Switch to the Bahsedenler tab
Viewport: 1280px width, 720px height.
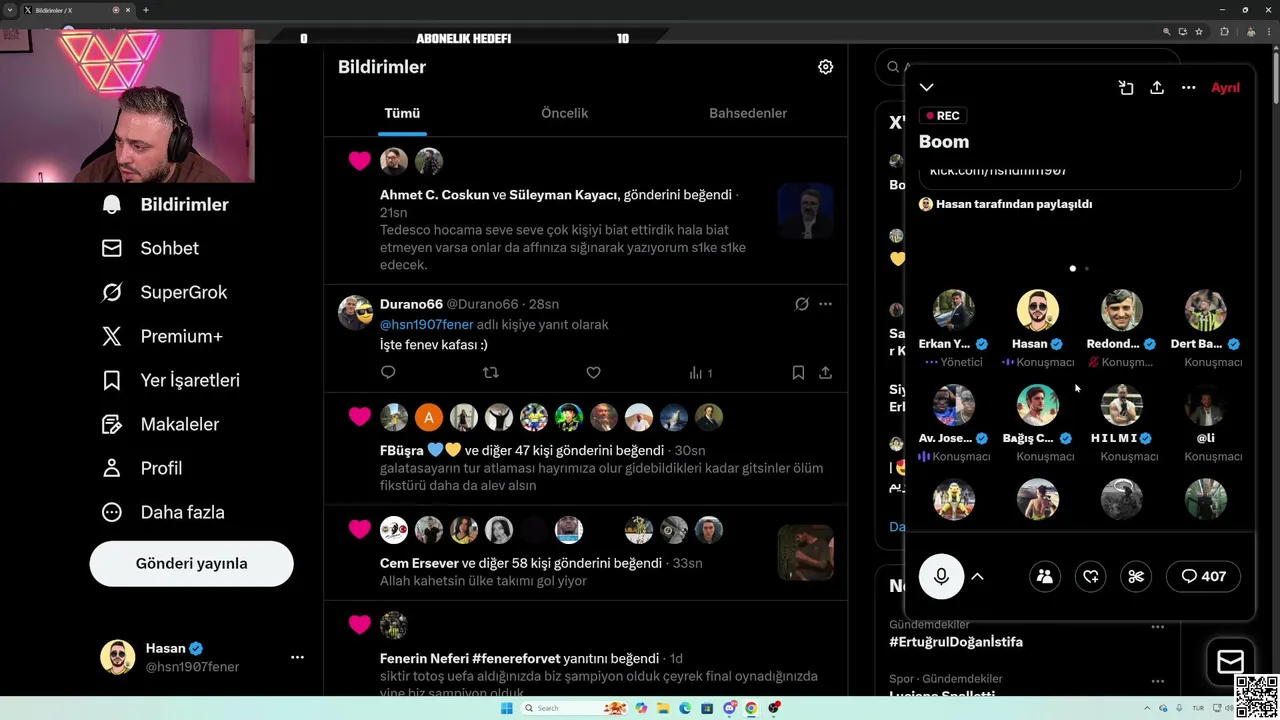point(748,113)
